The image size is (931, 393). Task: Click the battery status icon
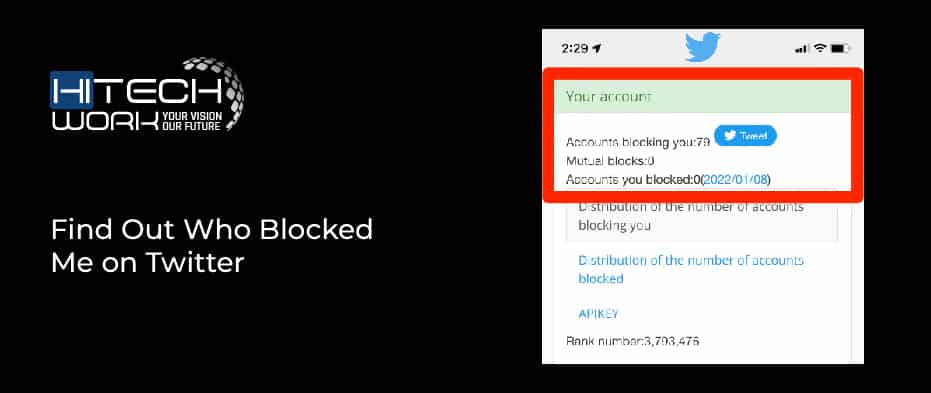[840, 49]
